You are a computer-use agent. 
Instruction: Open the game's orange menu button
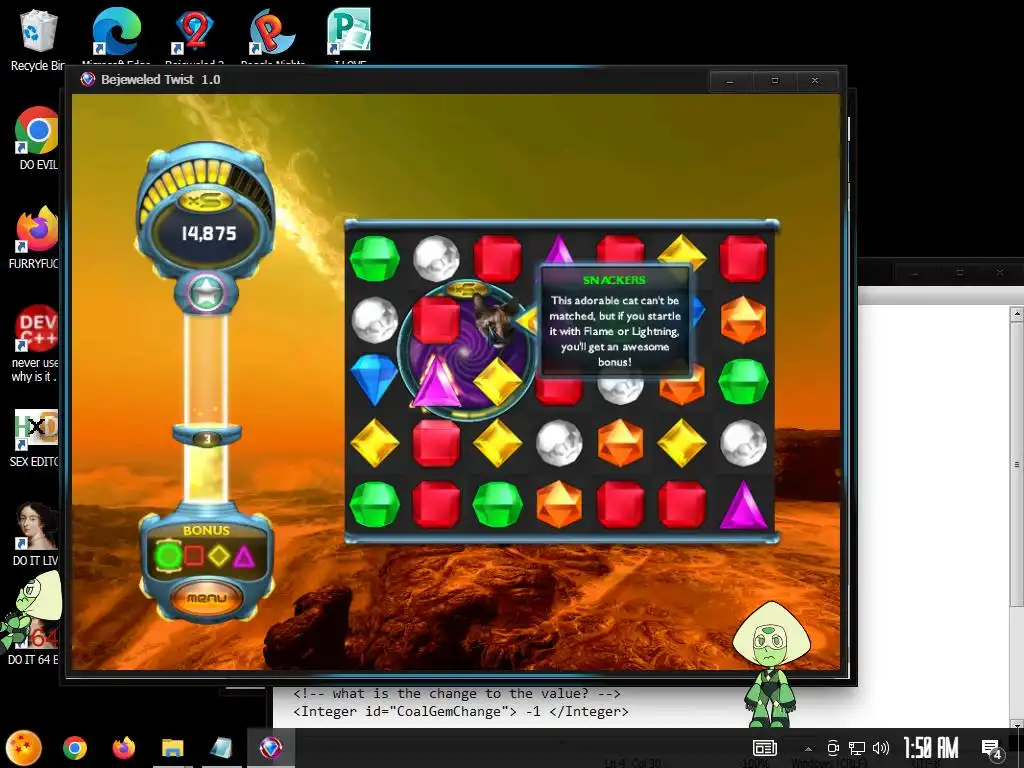tap(206, 598)
